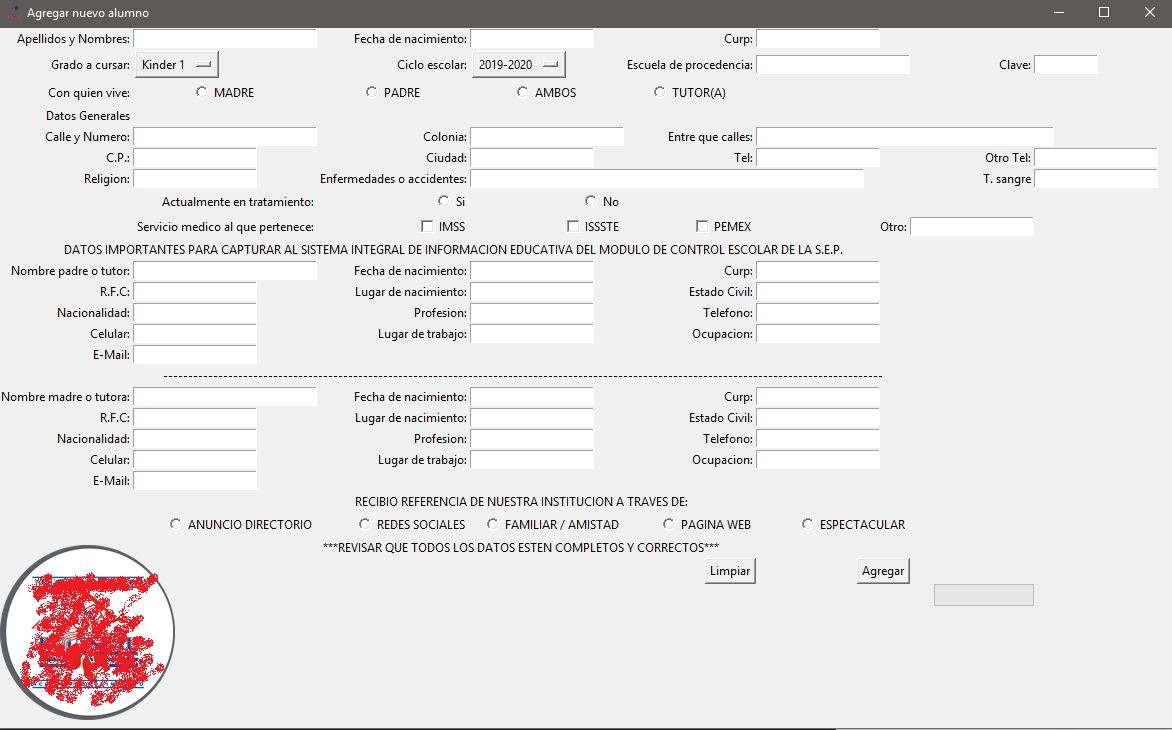Open the Grado a cursar dropdown
1172x730 pixels.
point(177,65)
